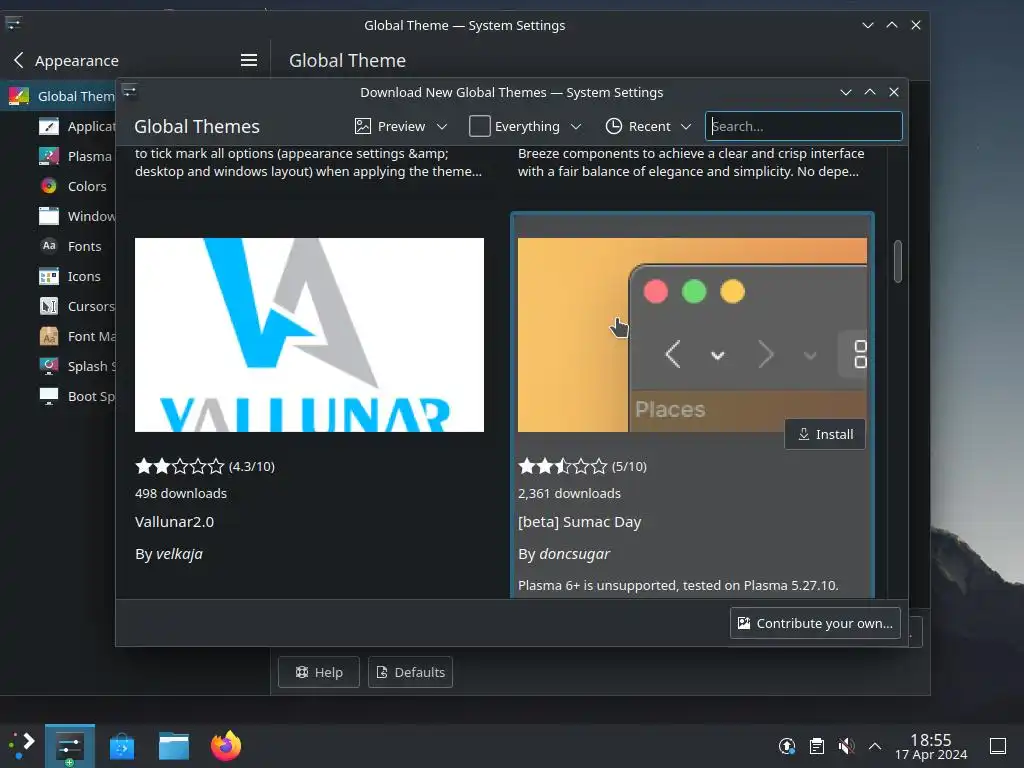Open the Font Management sidebar icon

pyautogui.click(x=49, y=336)
